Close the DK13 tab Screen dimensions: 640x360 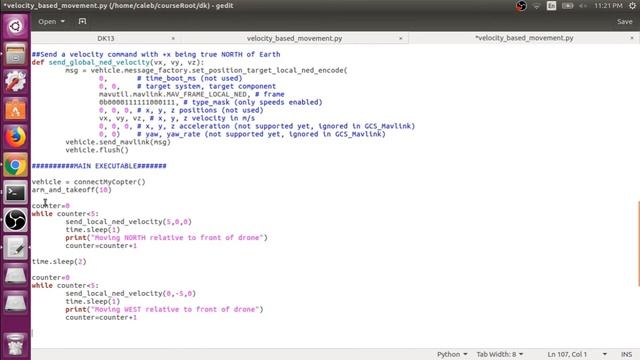point(173,38)
